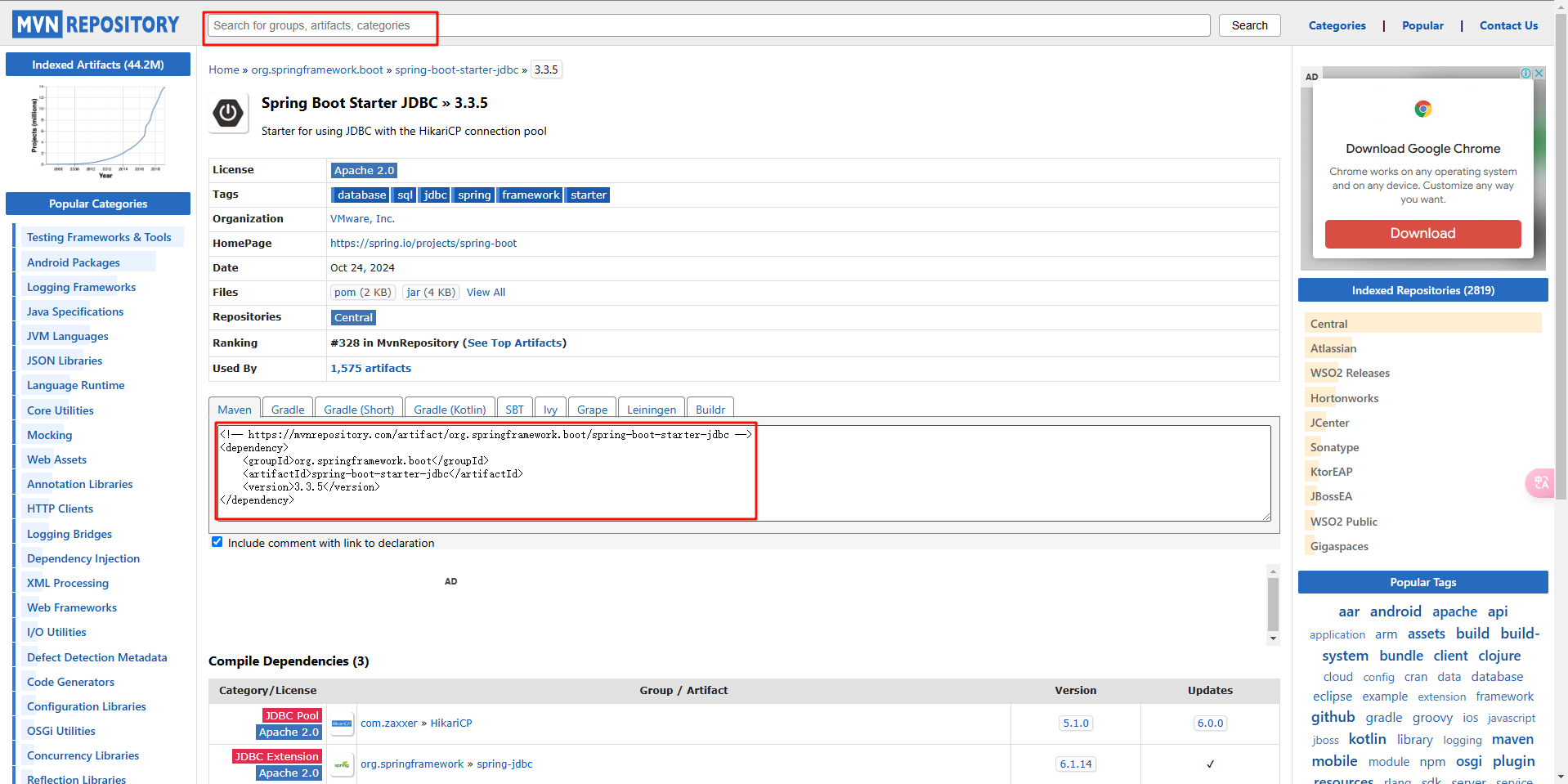This screenshot has width=1568, height=784.
Task: Click the Home breadcrumb link
Action: point(224,69)
